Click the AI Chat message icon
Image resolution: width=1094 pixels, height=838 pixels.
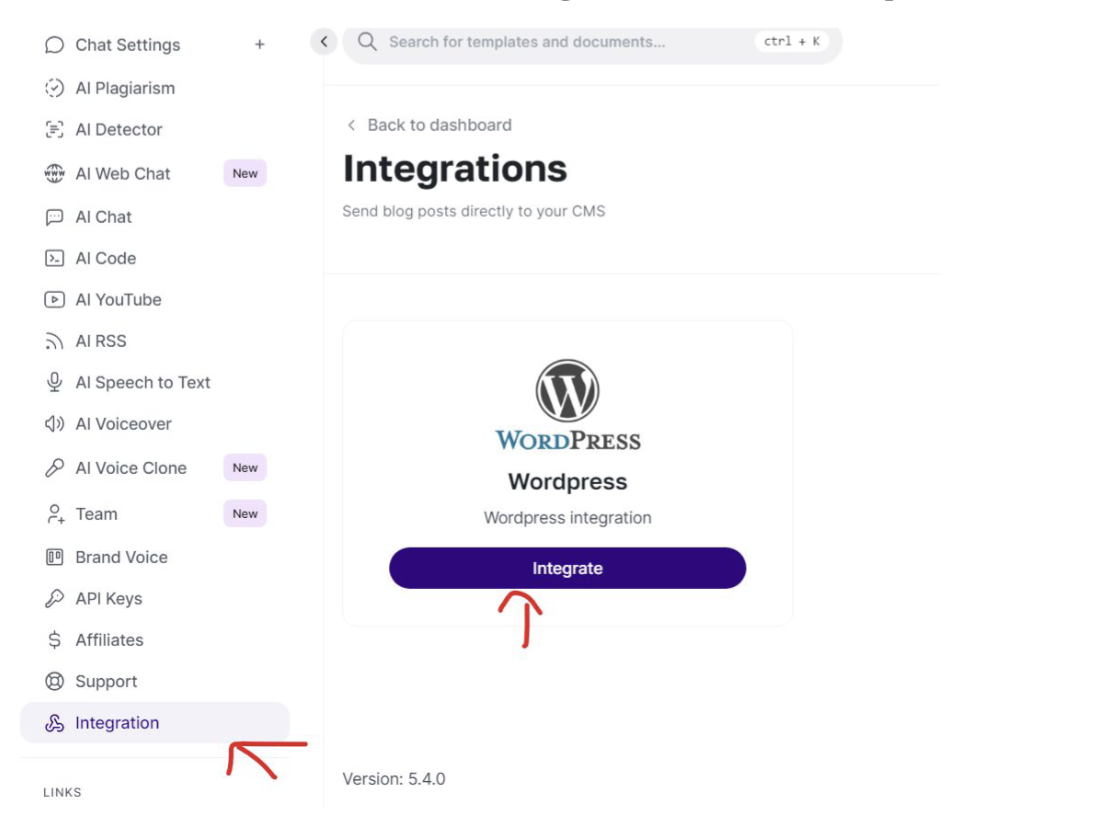coord(54,217)
